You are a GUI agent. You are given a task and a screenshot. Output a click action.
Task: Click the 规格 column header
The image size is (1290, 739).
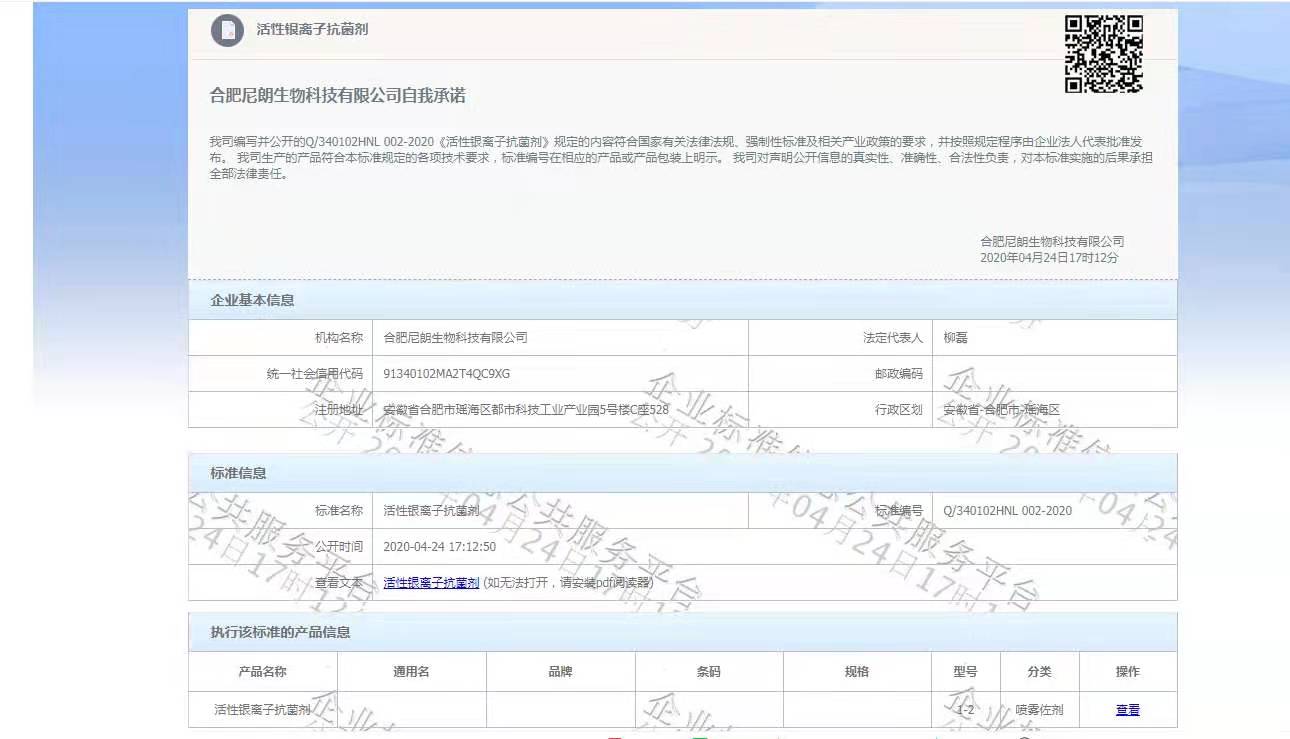856,672
